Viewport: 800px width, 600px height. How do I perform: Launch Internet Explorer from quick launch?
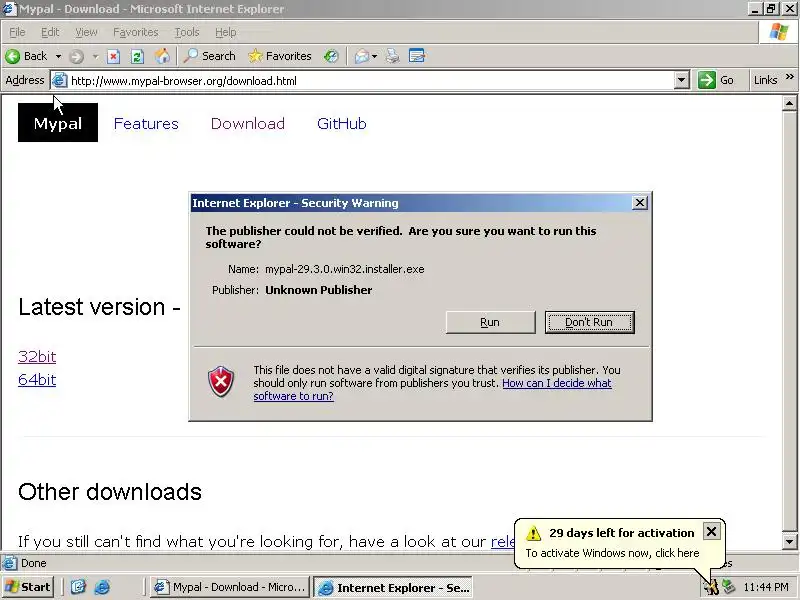tap(102, 587)
